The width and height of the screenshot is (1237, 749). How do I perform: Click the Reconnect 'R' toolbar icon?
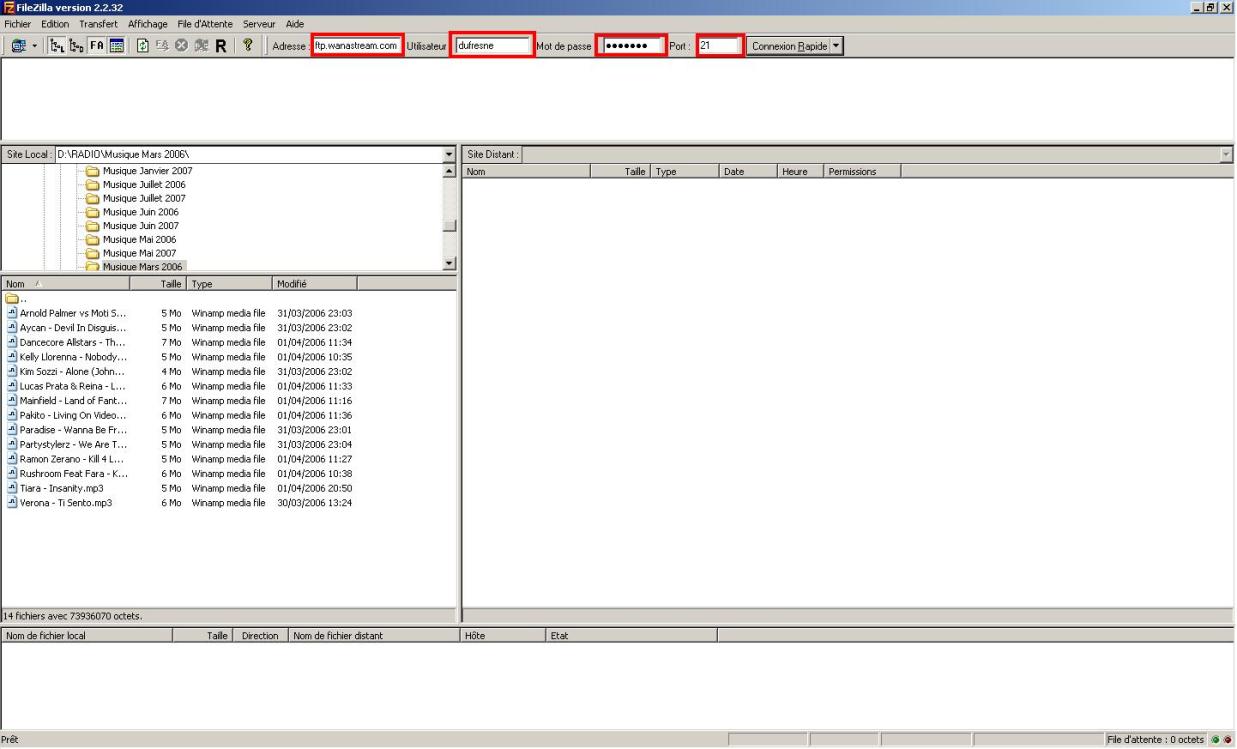click(219, 46)
